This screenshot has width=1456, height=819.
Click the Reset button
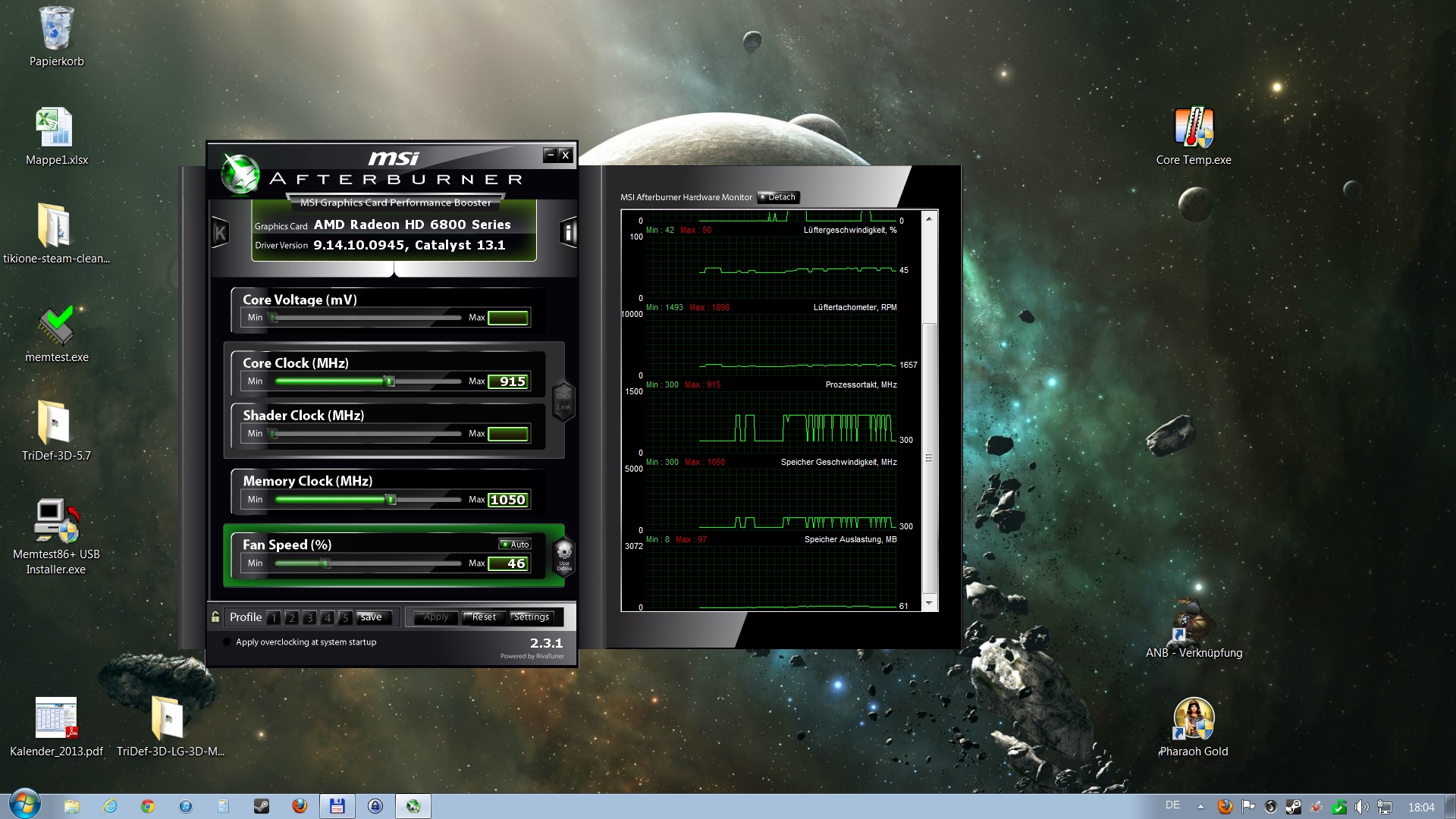[484, 617]
